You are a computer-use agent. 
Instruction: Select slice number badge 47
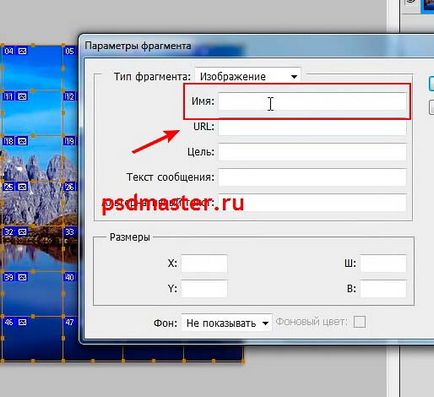(69, 322)
